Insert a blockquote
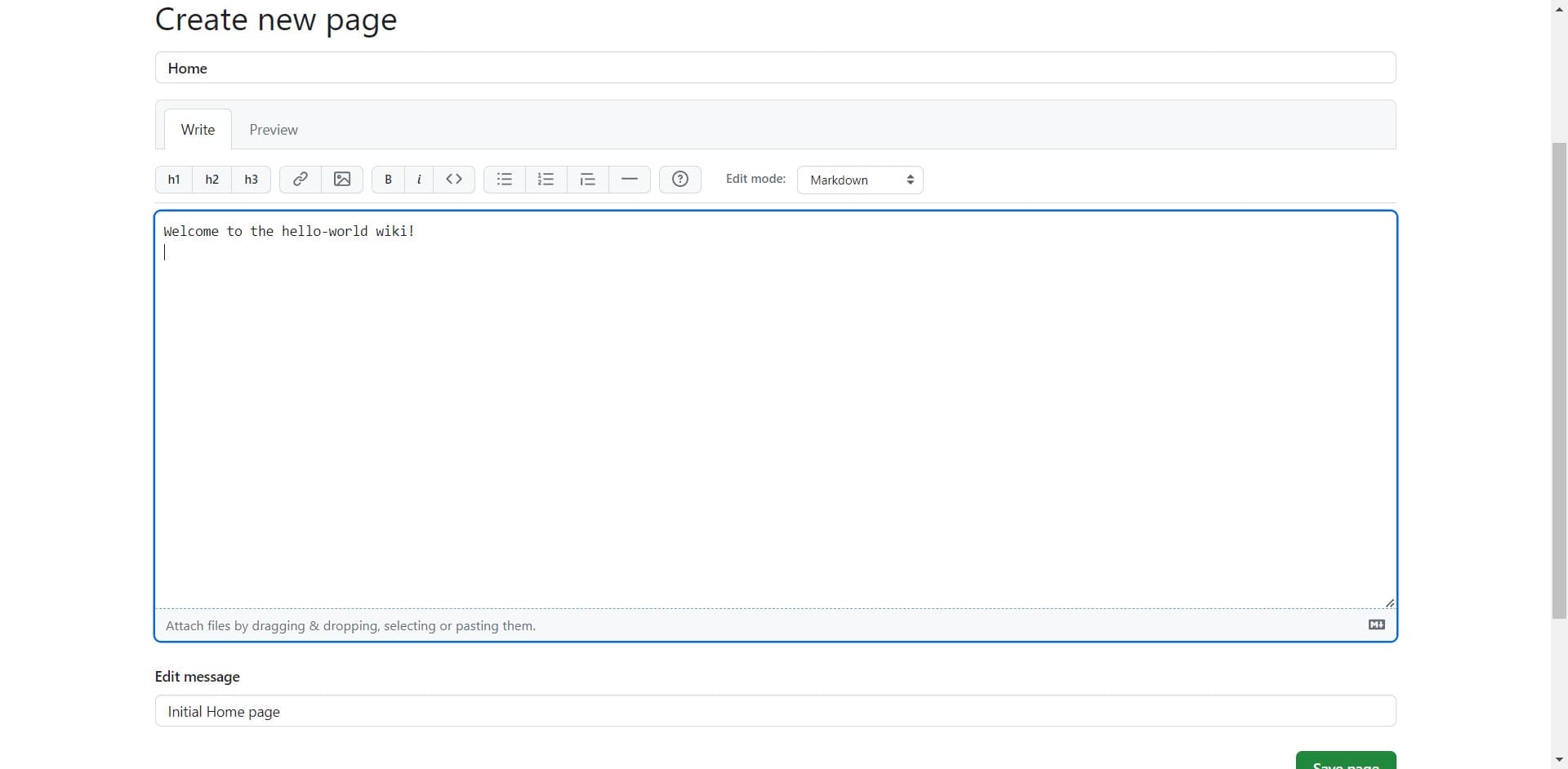 588,180
